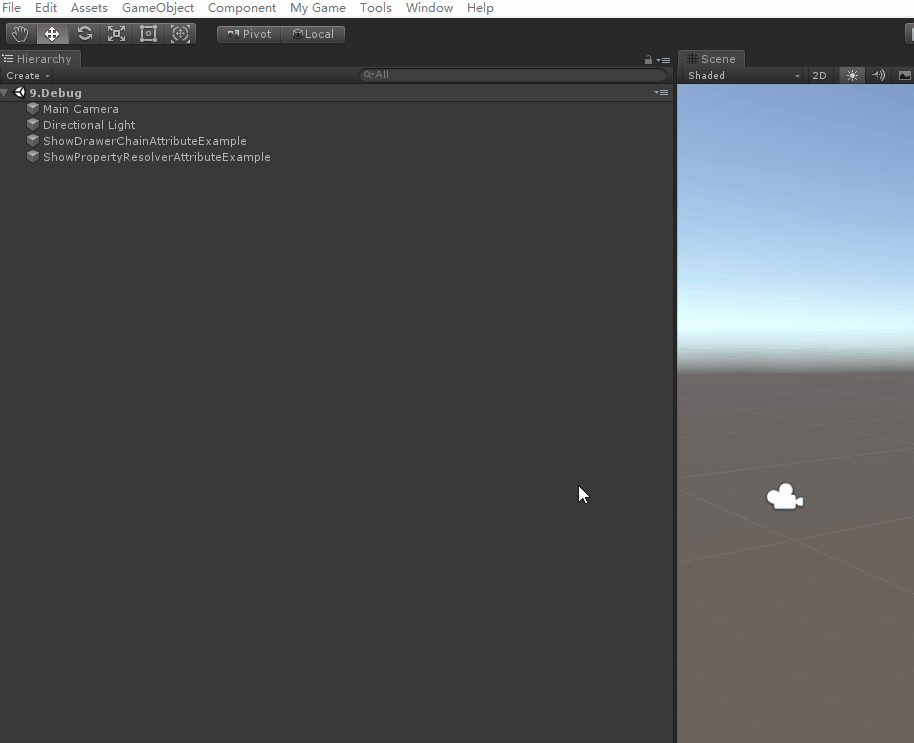The width and height of the screenshot is (914, 743).
Task: Click the camera gizmo in Scene view
Action: point(785,497)
